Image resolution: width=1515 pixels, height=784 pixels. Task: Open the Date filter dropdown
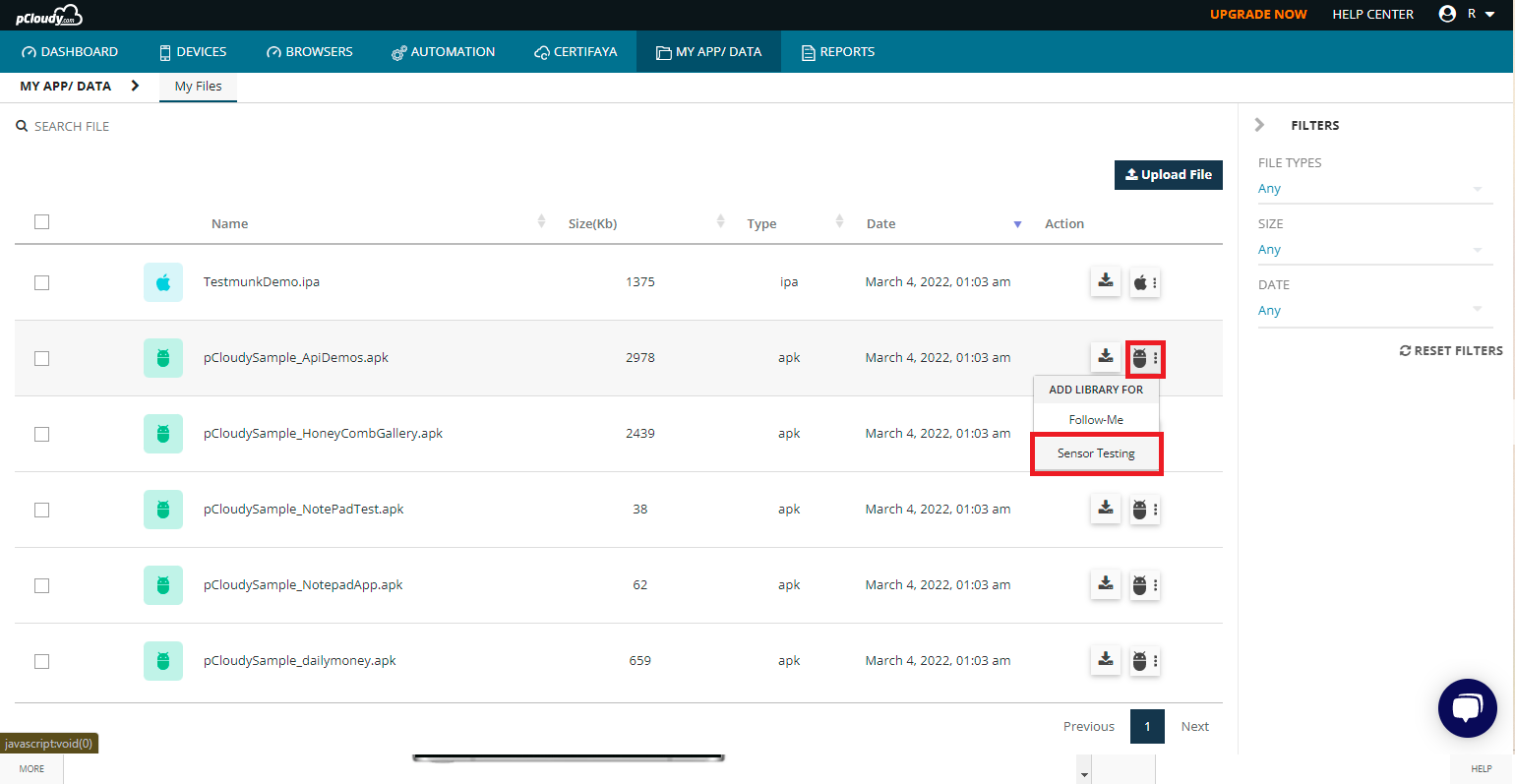[x=1375, y=311]
